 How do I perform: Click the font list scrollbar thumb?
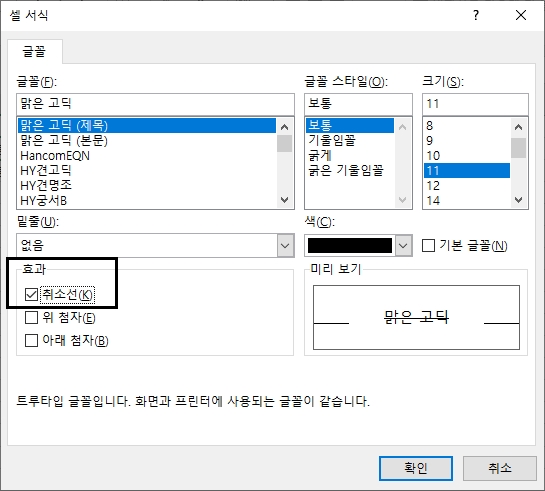284,144
